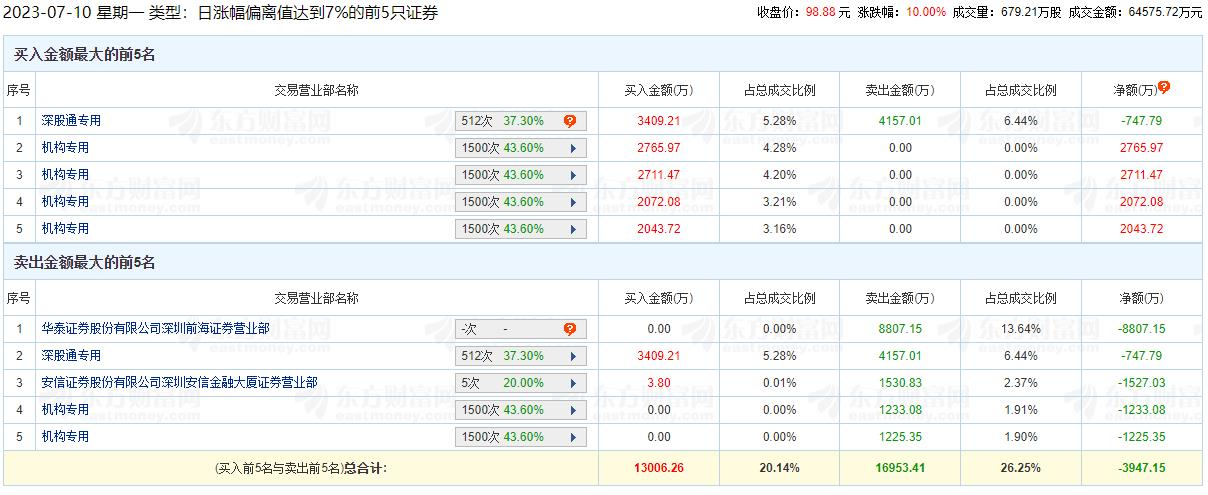Select the 卖出金额最大的前5名 section heading
The image size is (1208, 495).
85,263
